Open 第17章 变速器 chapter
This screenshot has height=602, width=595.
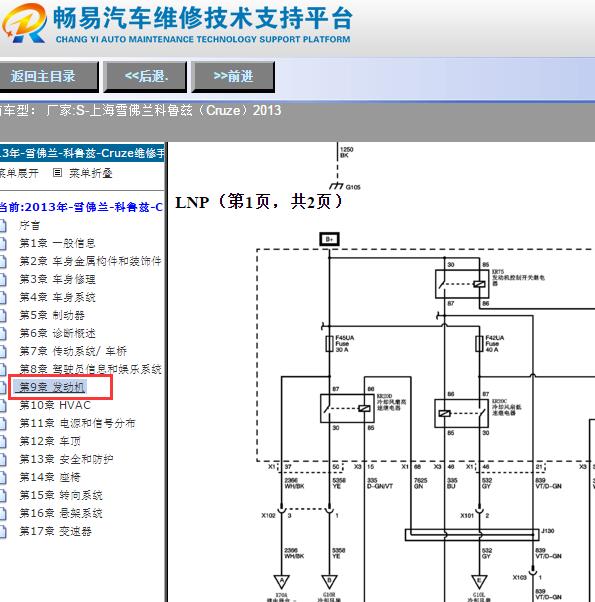[x=55, y=531]
